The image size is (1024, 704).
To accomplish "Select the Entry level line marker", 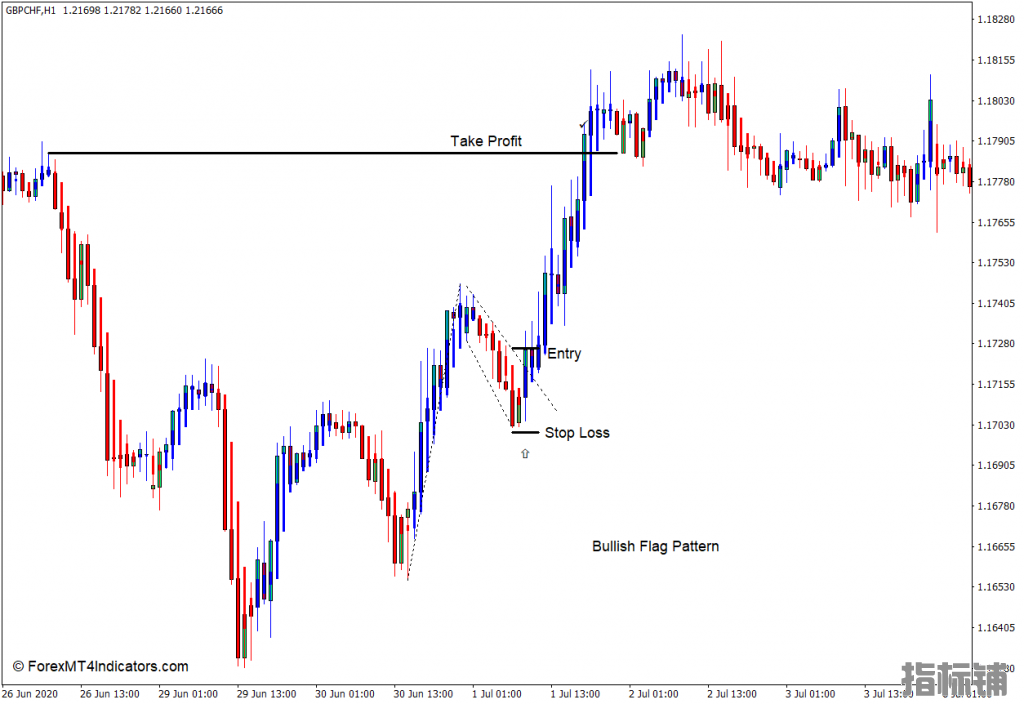I will (x=526, y=348).
